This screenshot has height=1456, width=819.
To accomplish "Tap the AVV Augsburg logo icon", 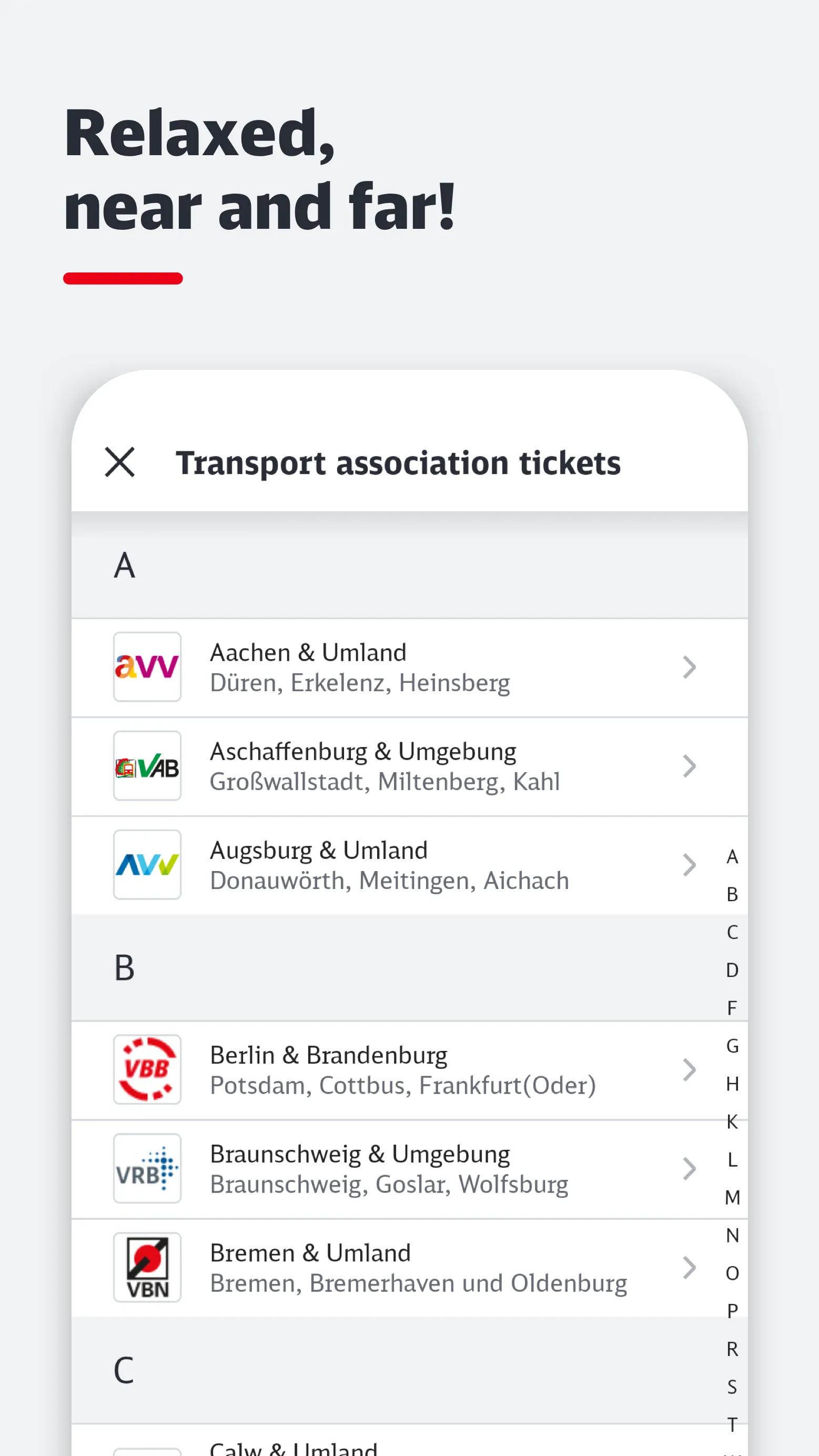I will click(x=147, y=865).
